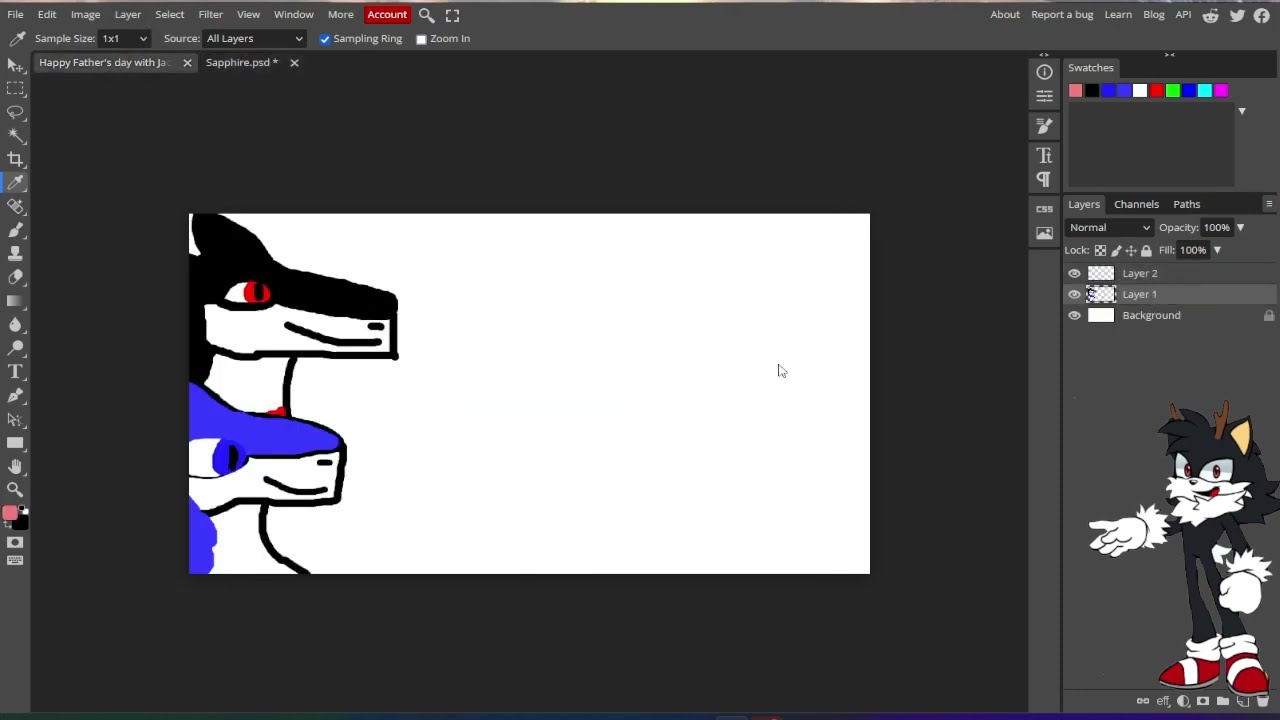Open the Filter menu
The width and height of the screenshot is (1280, 720).
pyautogui.click(x=210, y=15)
